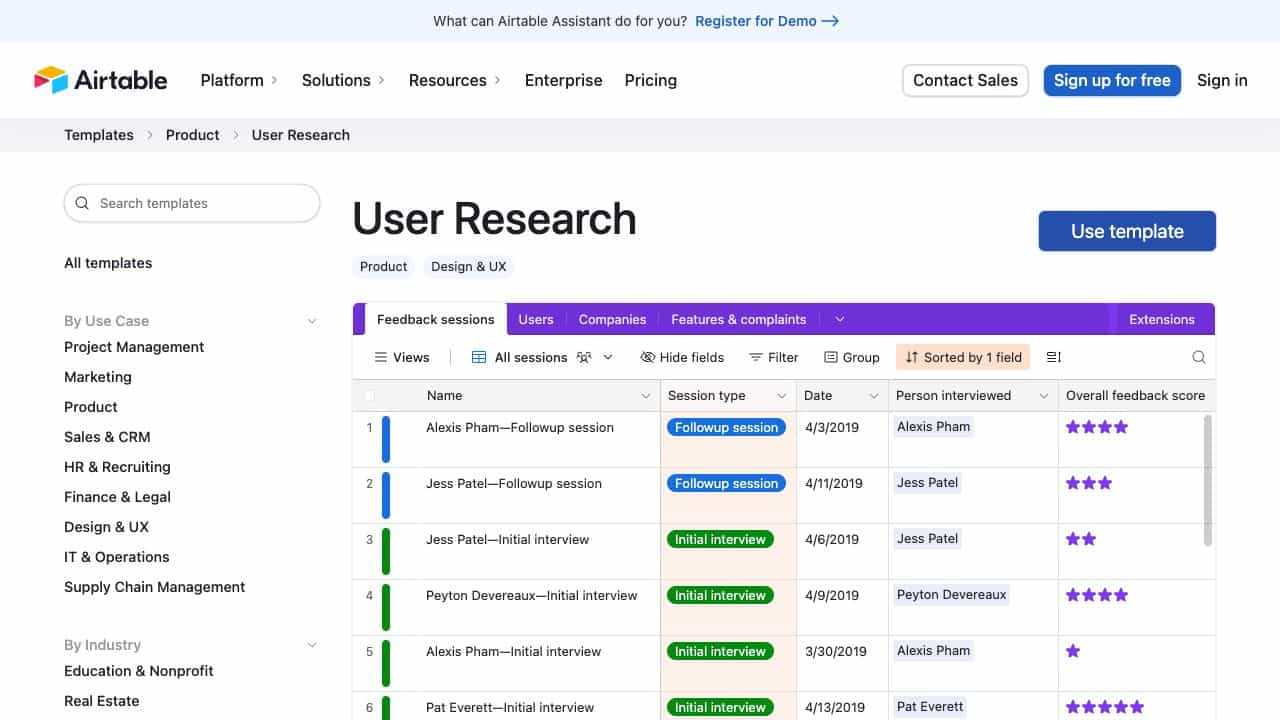
Task: Open the Platform menu
Action: coord(239,80)
